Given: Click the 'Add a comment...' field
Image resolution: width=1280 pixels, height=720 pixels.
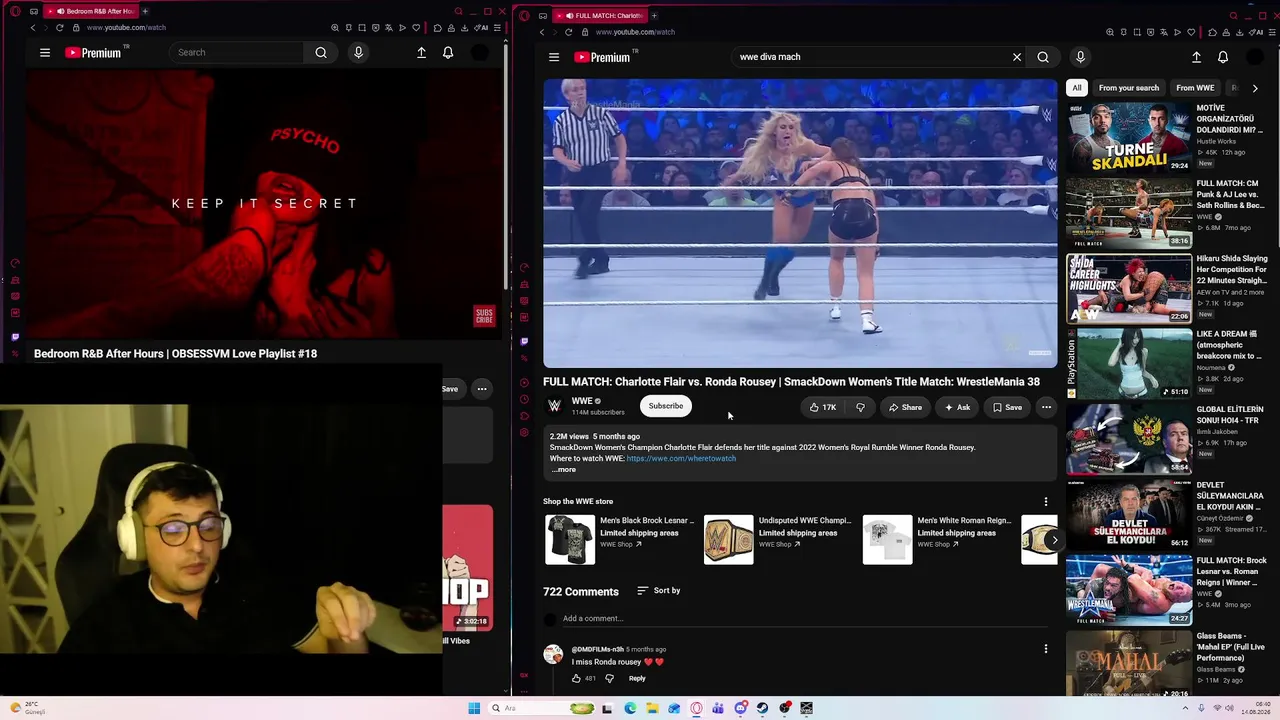Looking at the screenshot, I should [803, 619].
